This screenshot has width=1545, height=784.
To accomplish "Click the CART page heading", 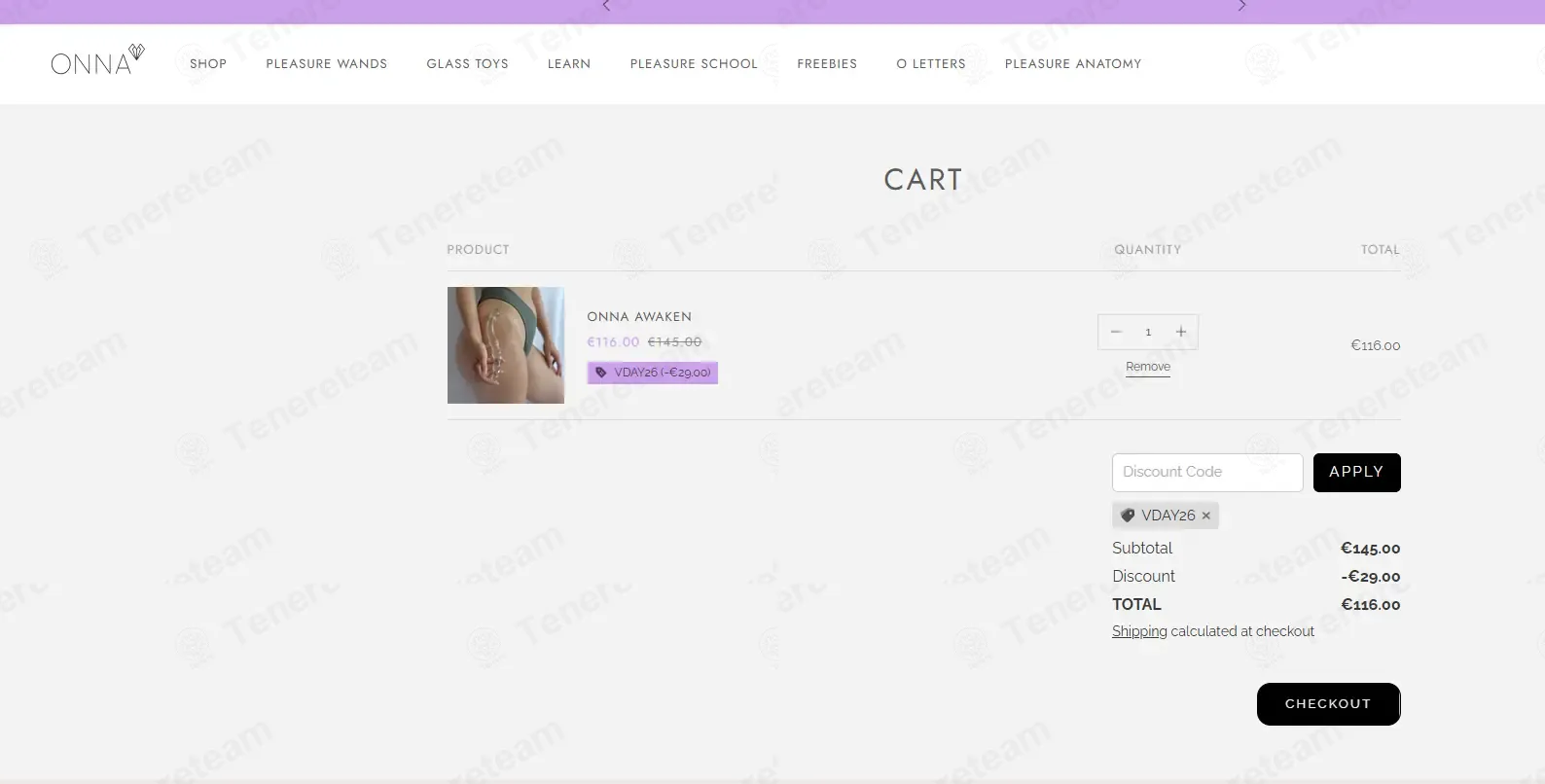I will tap(923, 180).
